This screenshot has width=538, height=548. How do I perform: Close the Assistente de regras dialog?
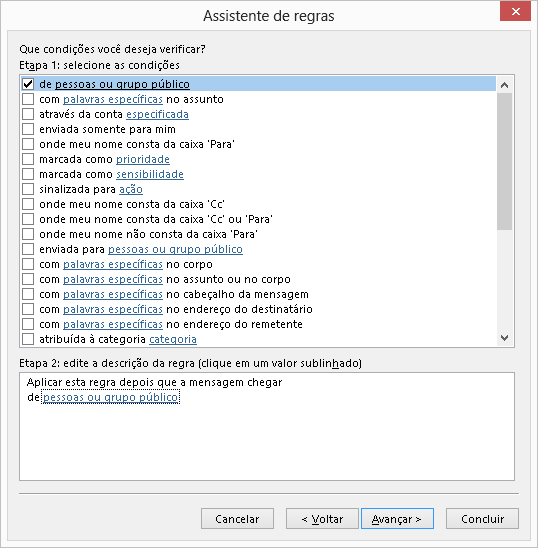point(515,12)
